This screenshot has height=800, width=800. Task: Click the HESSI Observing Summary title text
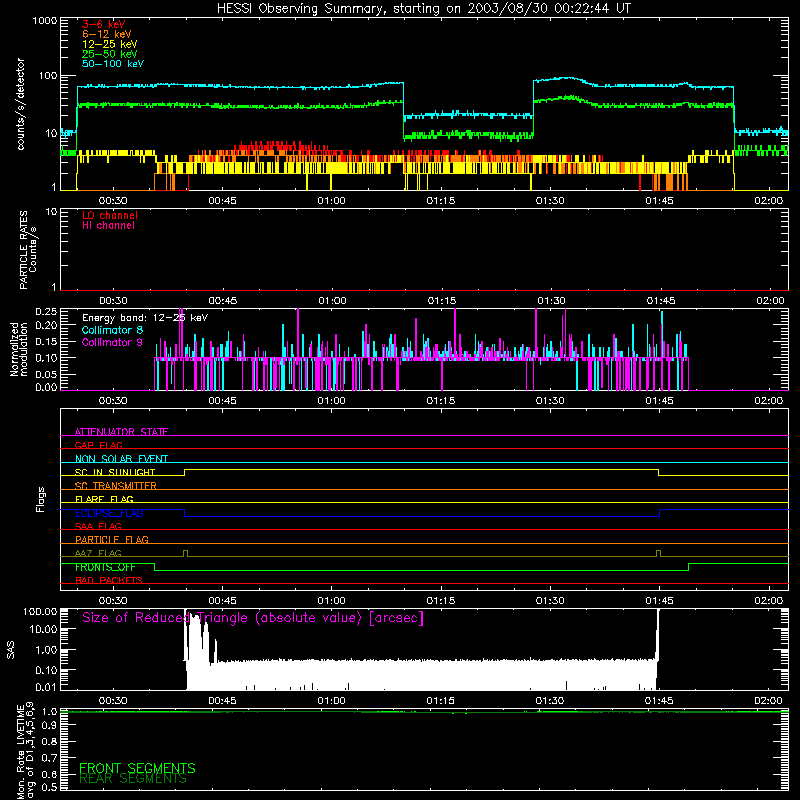click(x=423, y=9)
